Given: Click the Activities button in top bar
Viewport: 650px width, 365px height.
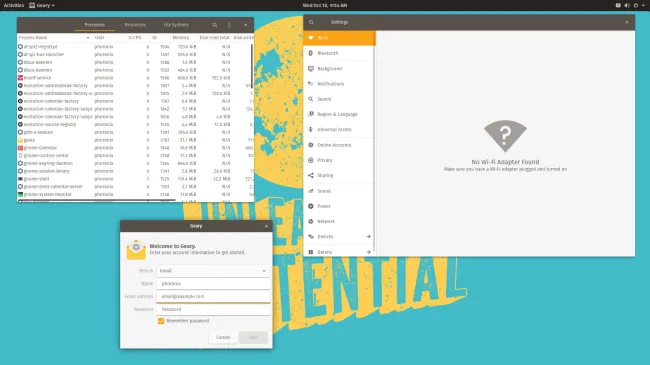Looking at the screenshot, I should click(x=14, y=5).
